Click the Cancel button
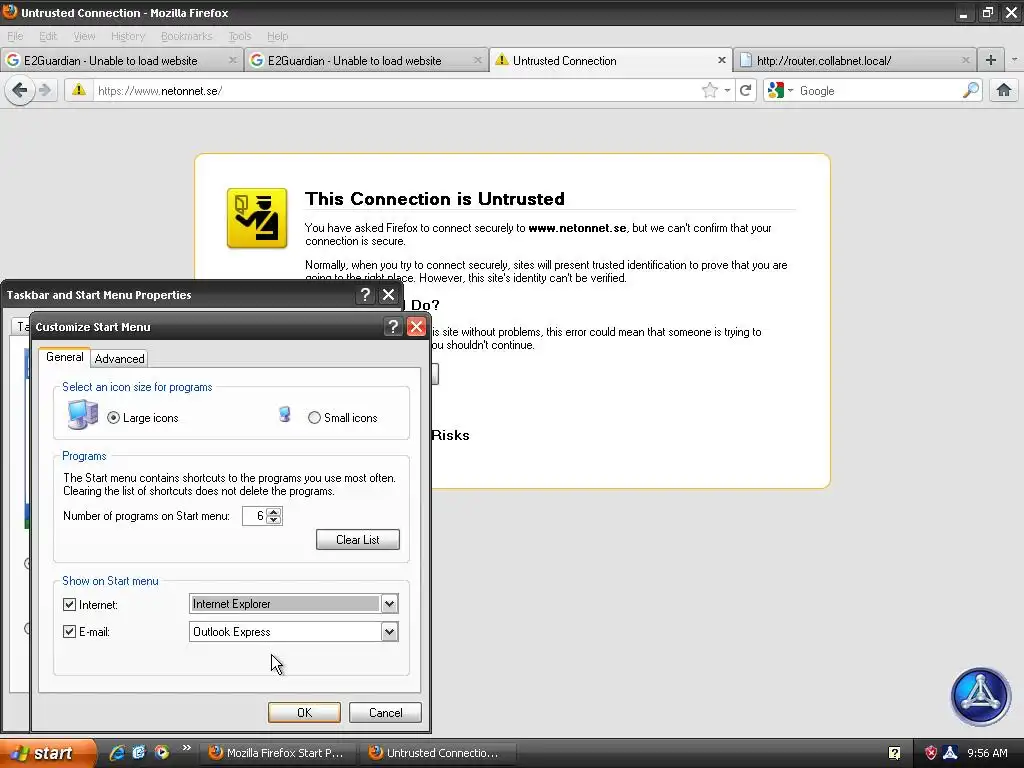 coord(385,712)
